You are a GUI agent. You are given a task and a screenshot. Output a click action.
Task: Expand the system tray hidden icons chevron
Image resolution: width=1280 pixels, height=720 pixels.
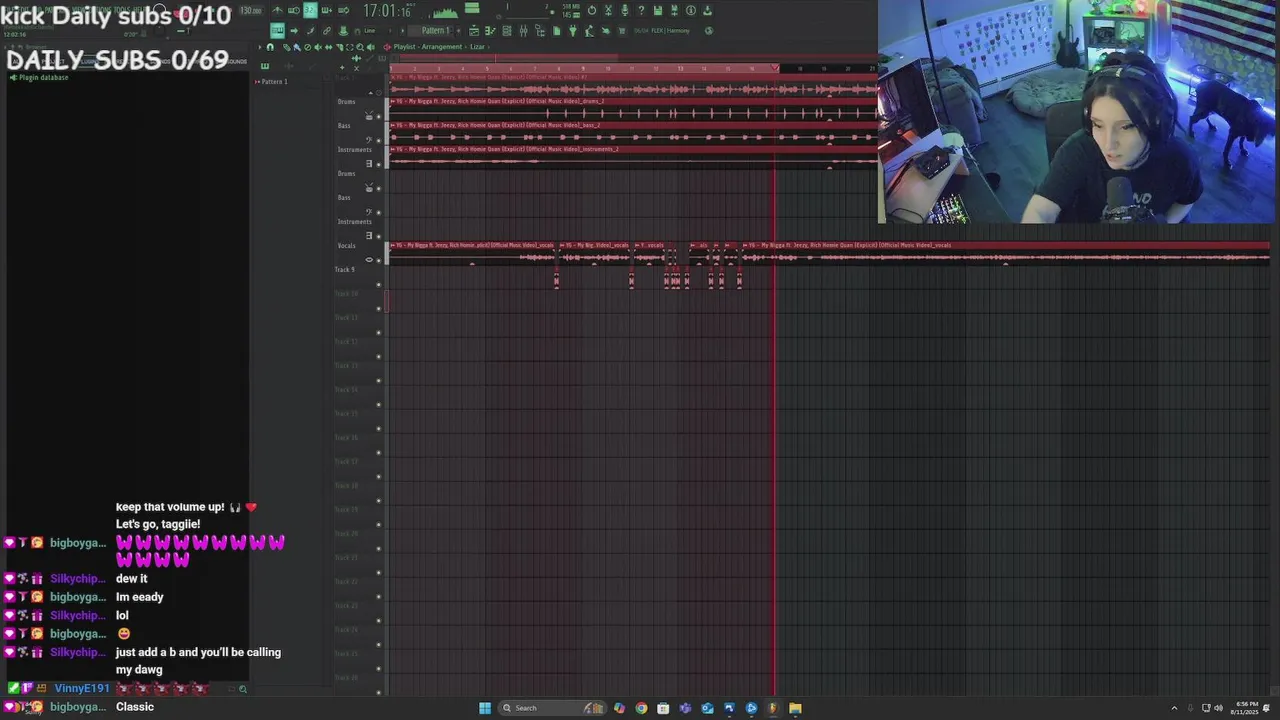click(1174, 708)
